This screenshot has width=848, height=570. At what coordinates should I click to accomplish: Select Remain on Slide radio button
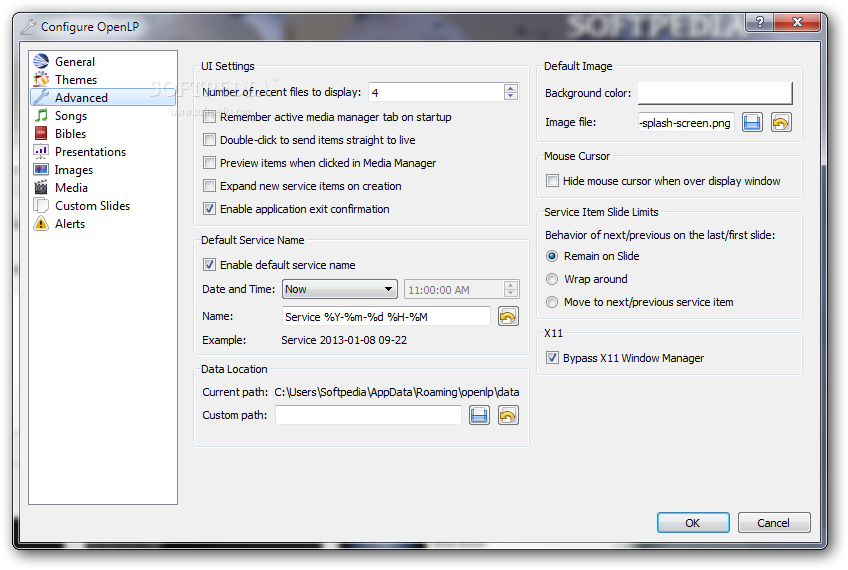pyautogui.click(x=552, y=256)
